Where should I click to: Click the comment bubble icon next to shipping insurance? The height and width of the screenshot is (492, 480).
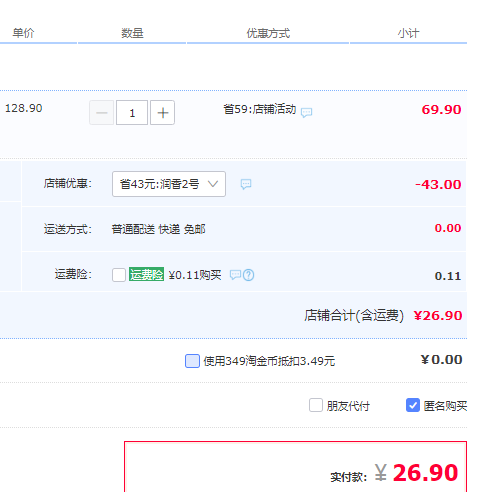[x=235, y=275]
